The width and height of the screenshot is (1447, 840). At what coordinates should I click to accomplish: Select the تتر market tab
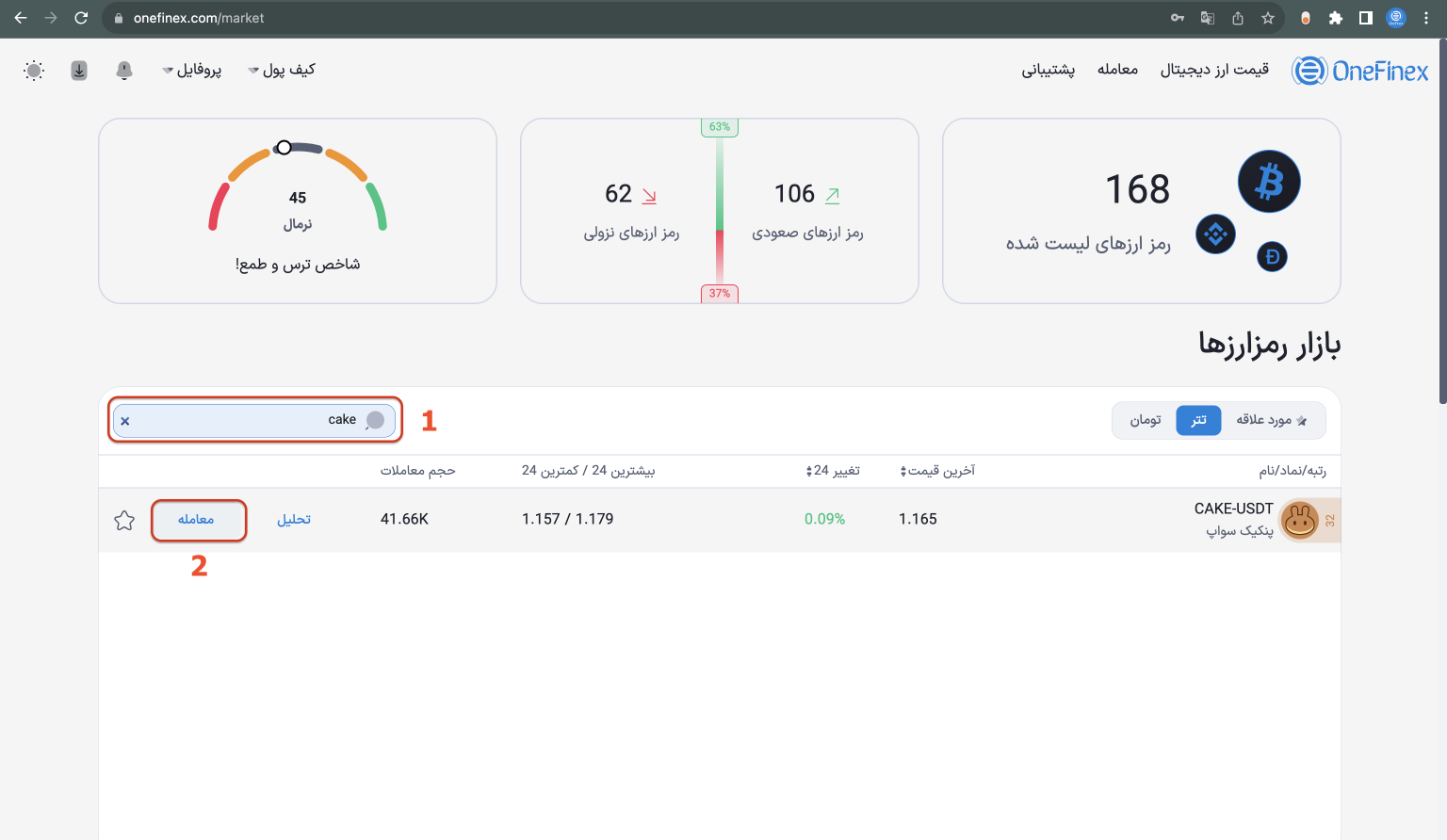[1198, 420]
